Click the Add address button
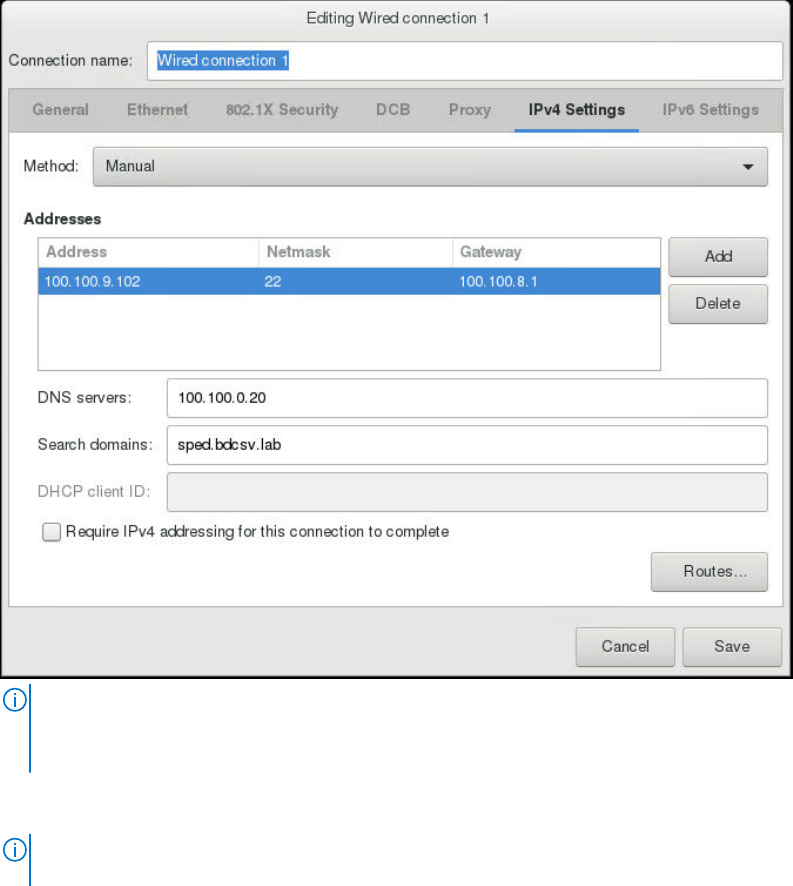The width and height of the screenshot is (793, 886). pyautogui.click(x=718, y=257)
